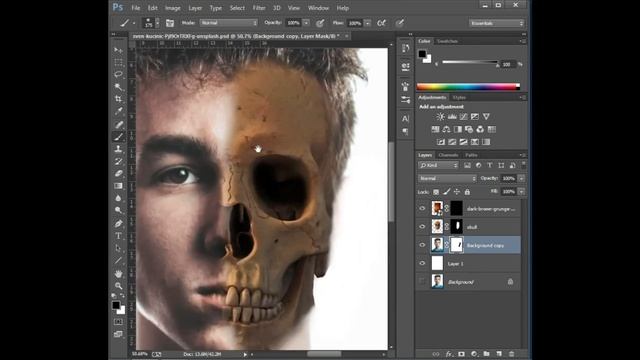Toggle Lock position
Image resolution: width=640 pixels, height=360 pixels.
(x=457, y=191)
